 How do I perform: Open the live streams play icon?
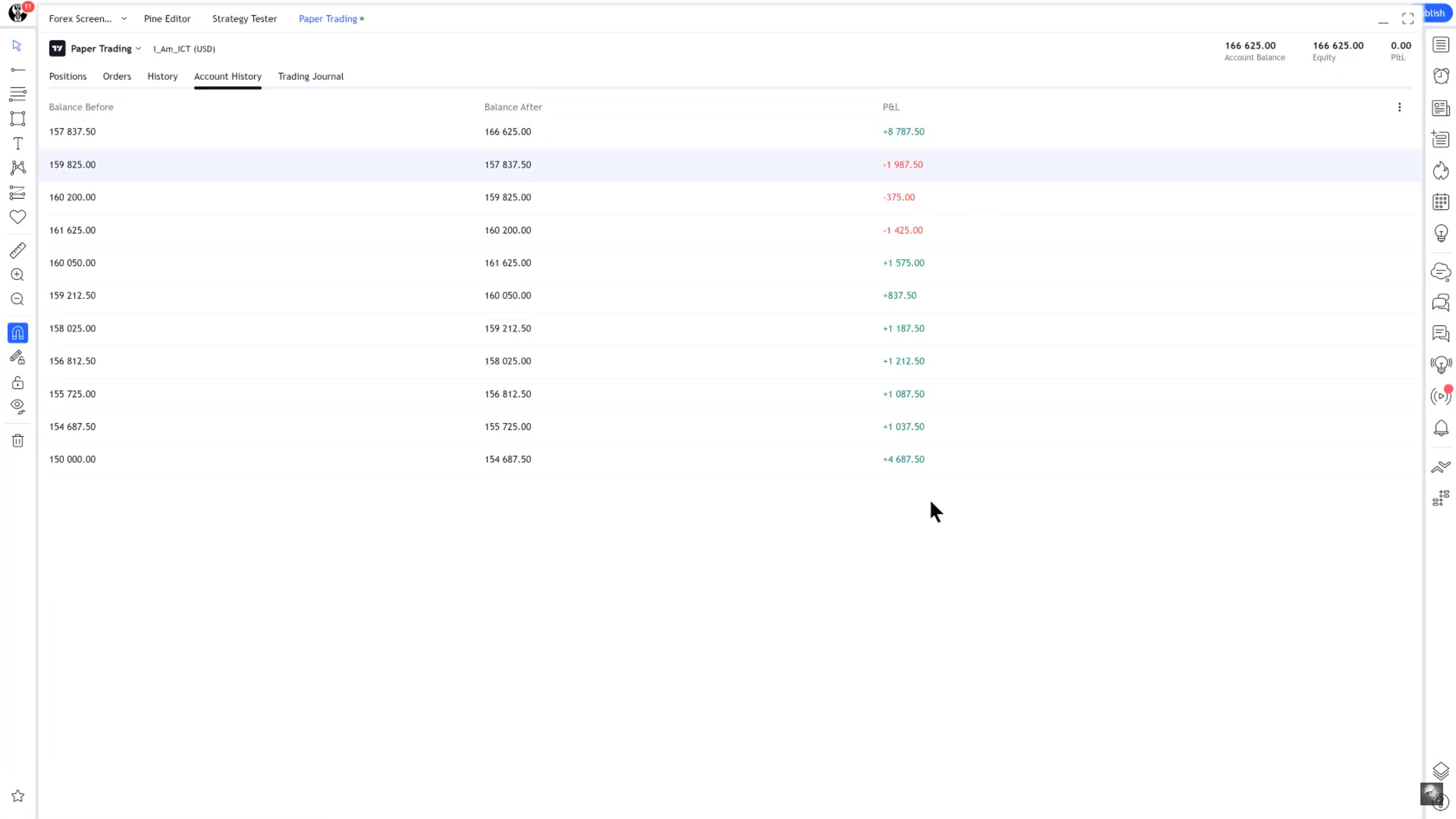point(1441,396)
